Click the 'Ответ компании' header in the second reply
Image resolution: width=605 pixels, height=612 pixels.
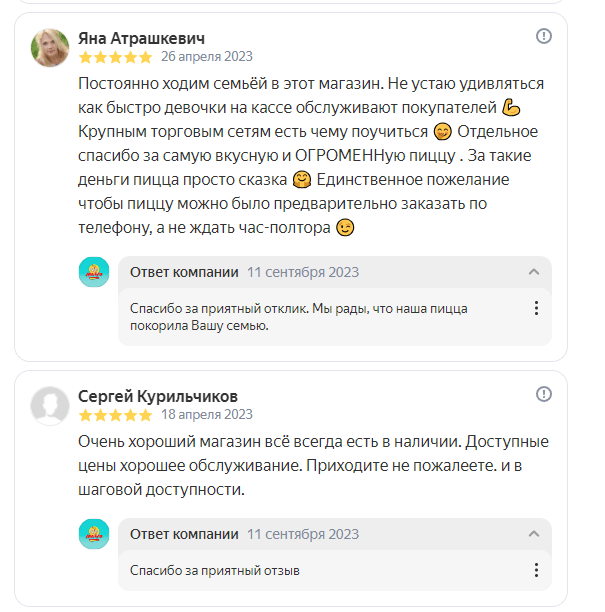point(184,534)
